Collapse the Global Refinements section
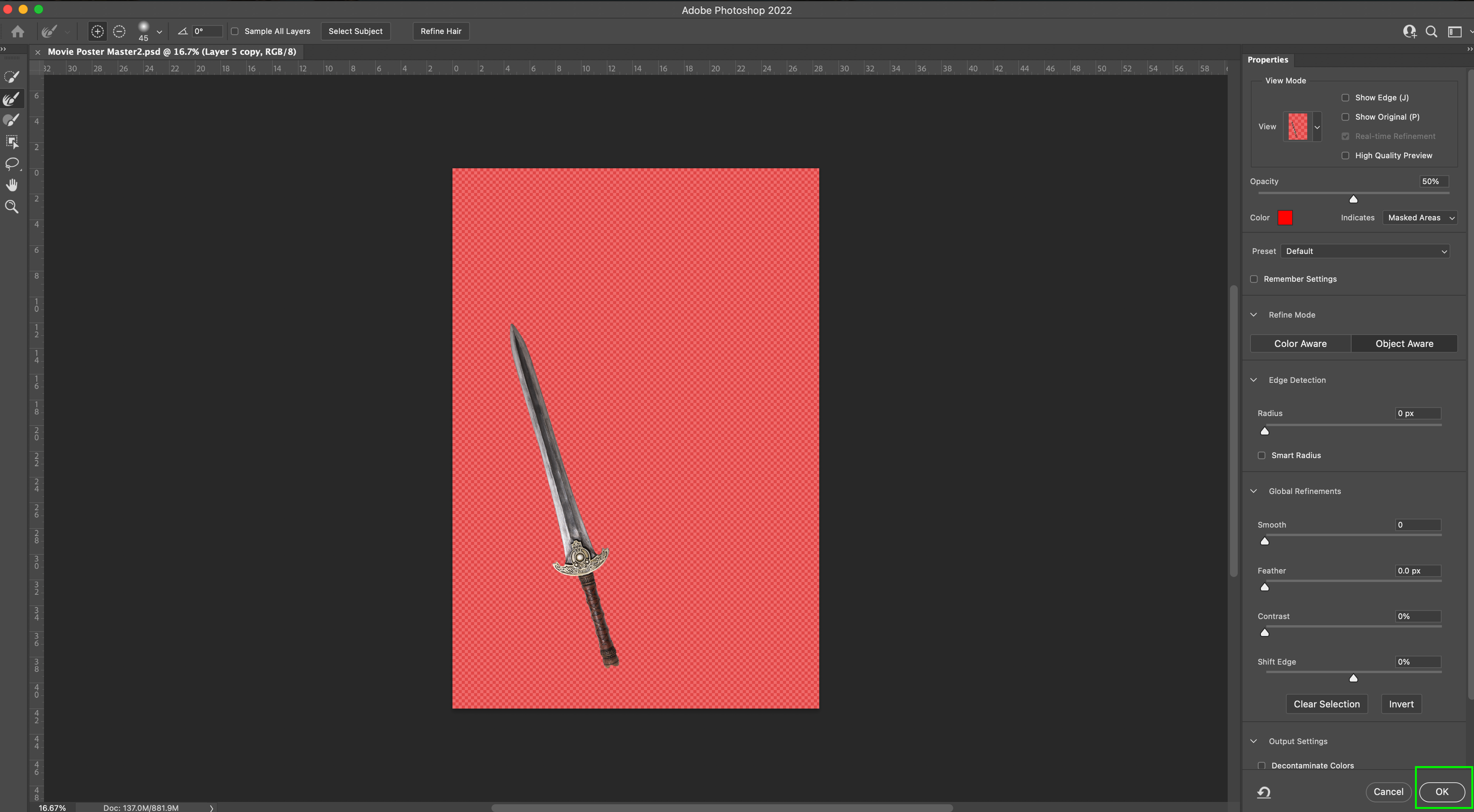Viewport: 1474px width, 812px height. click(x=1254, y=491)
